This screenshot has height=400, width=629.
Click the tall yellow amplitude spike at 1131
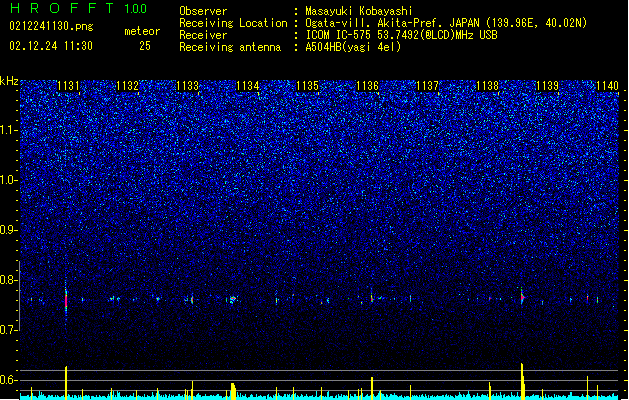pos(66,383)
